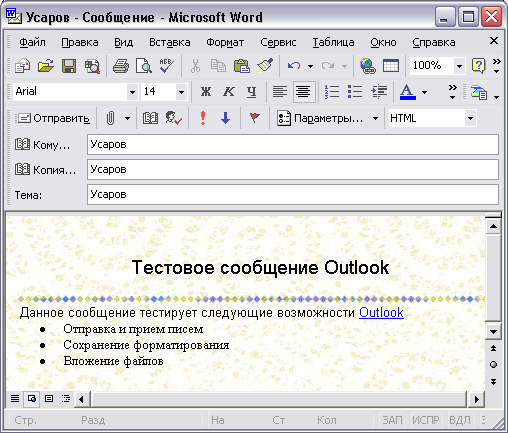Click the Print icon in toolbar
The height and width of the screenshot is (433, 508).
coord(121,66)
